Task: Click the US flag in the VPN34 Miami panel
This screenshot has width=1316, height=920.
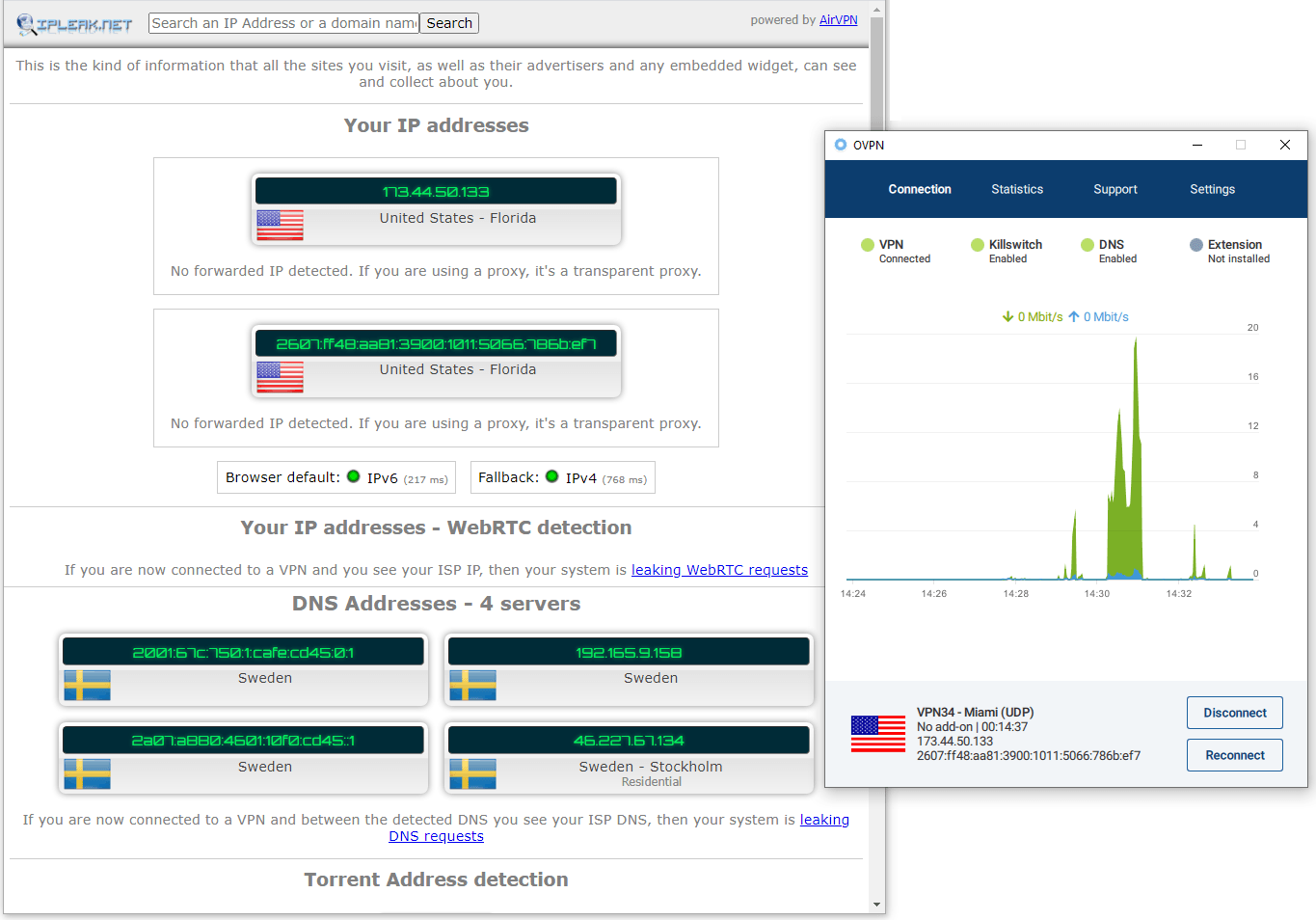Action: [877, 734]
